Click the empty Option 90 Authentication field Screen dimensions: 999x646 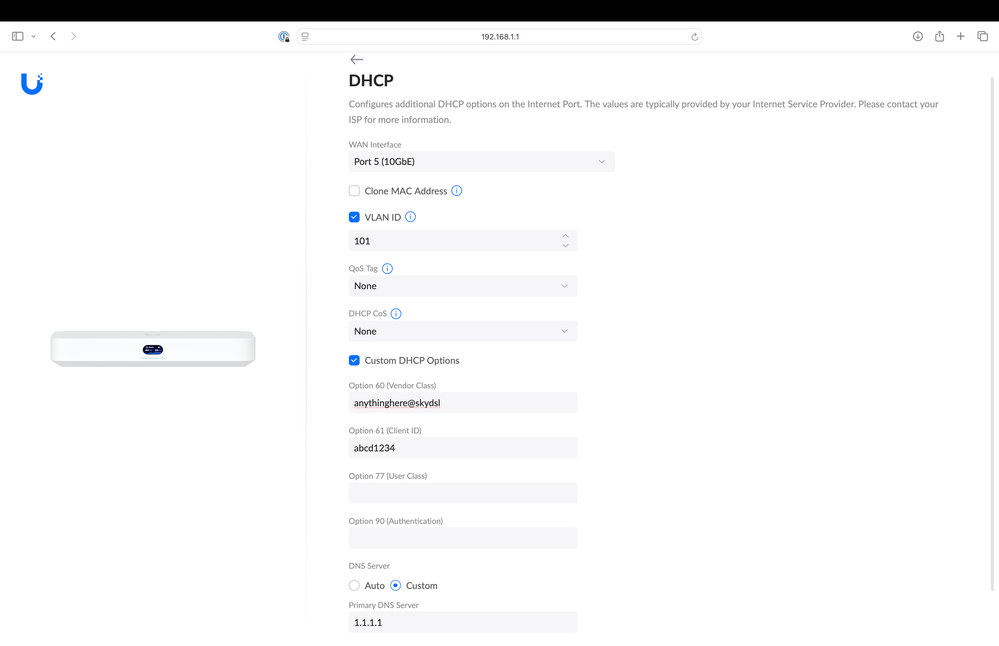coord(463,538)
